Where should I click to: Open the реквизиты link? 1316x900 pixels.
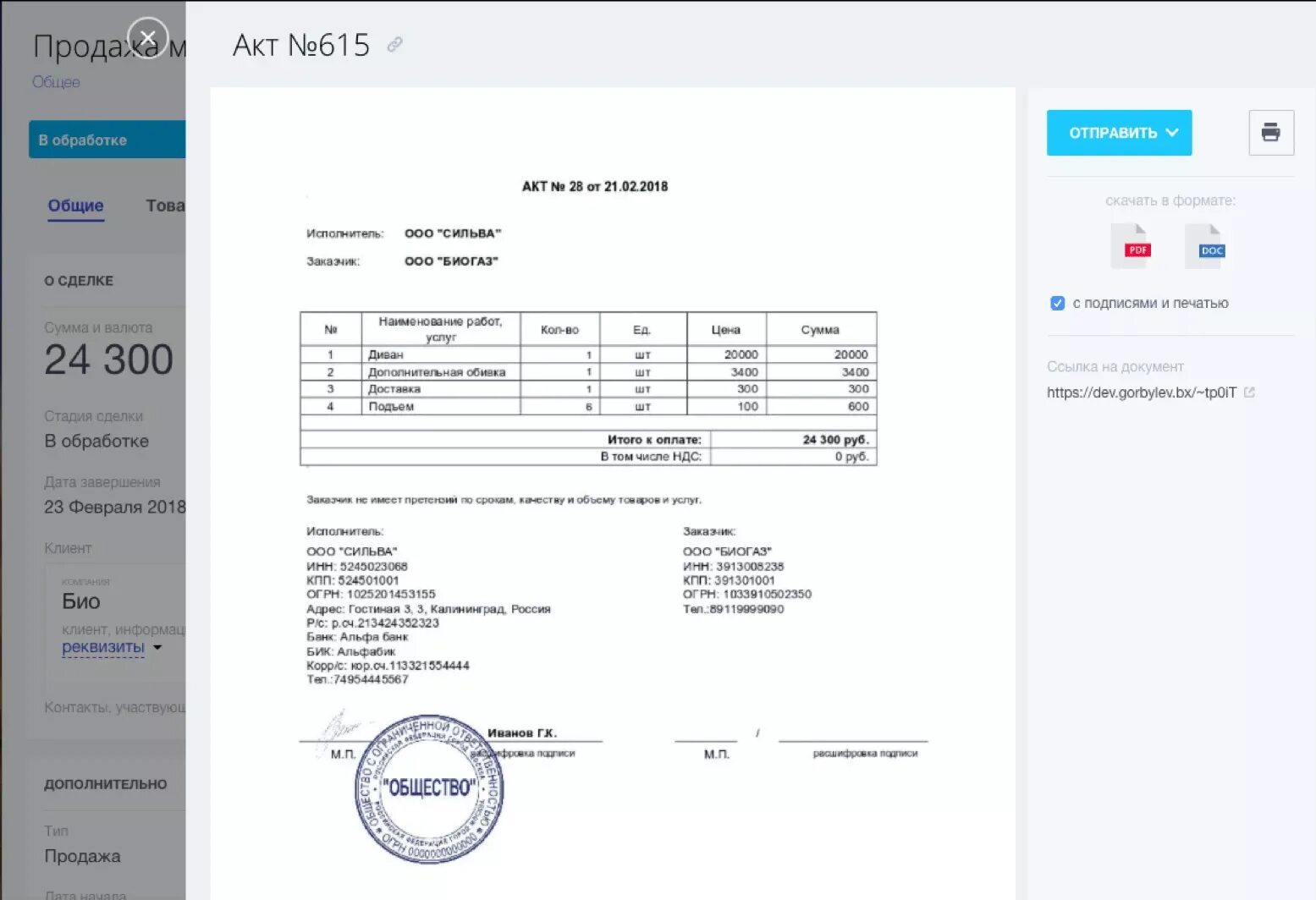[x=103, y=647]
